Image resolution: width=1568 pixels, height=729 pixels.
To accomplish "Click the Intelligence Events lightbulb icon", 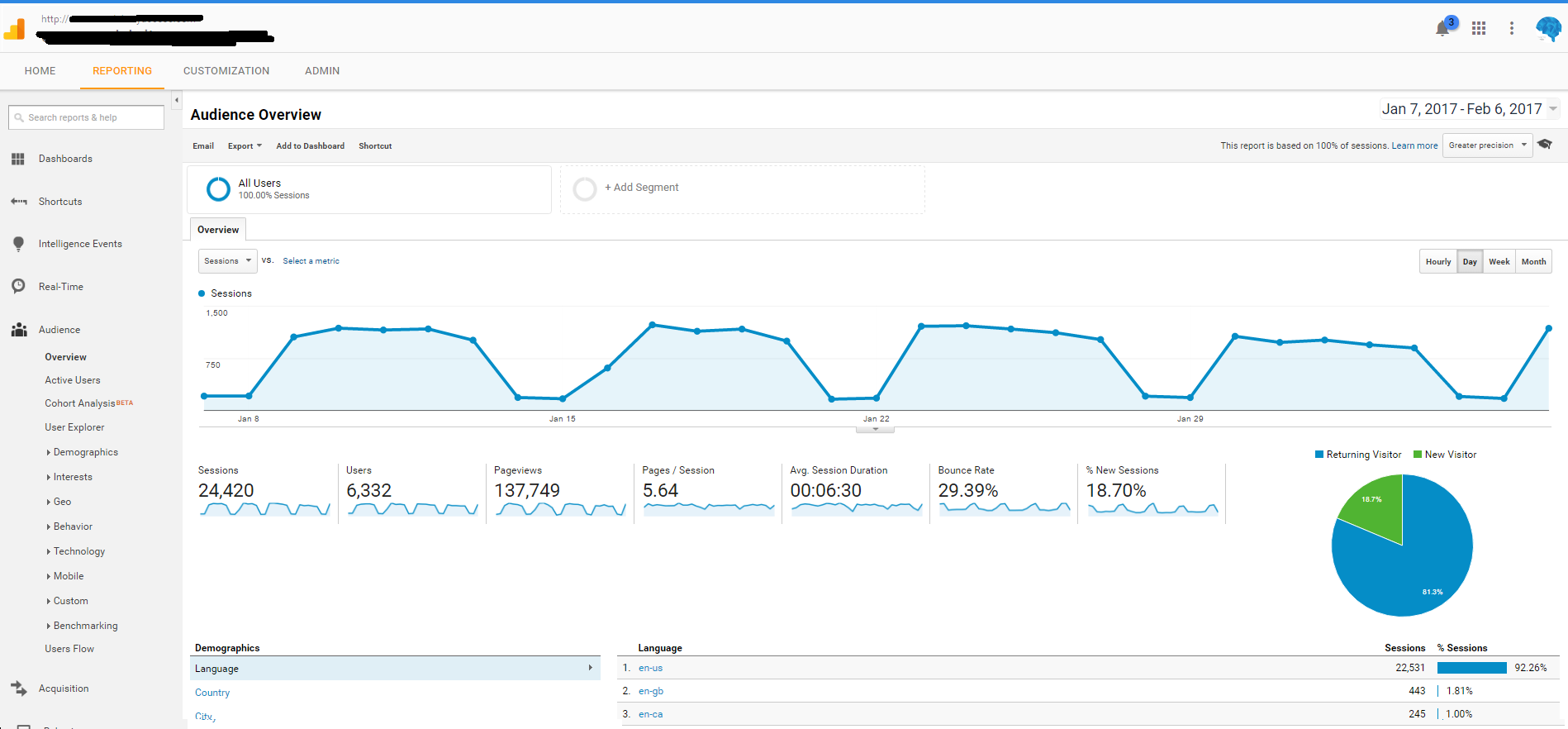I will point(18,244).
